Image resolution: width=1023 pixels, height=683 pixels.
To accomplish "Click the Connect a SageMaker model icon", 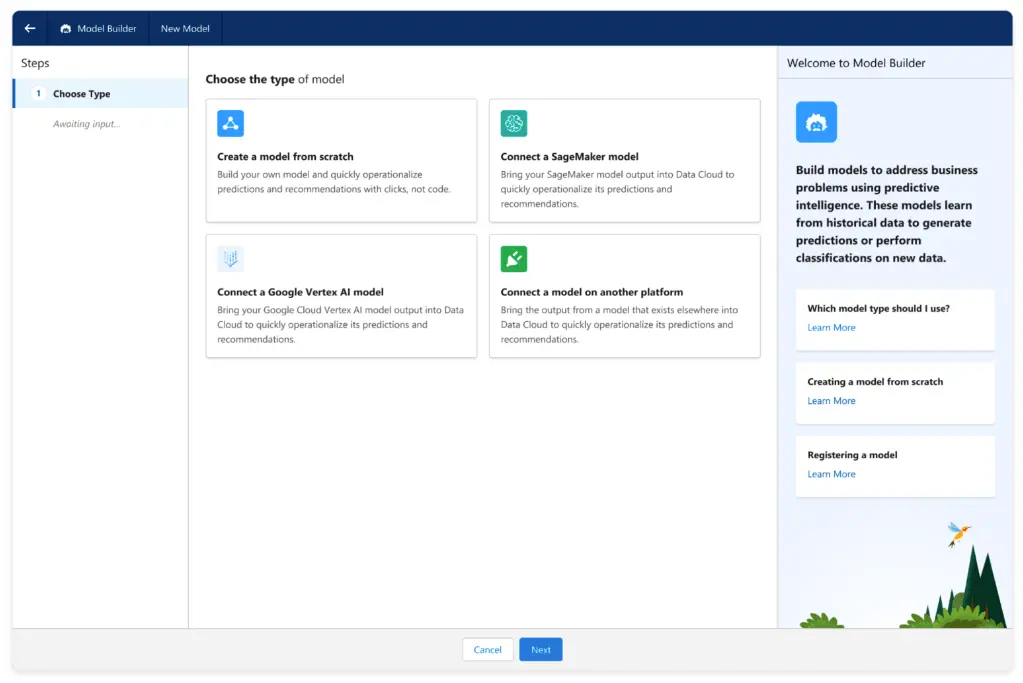I will pos(513,122).
